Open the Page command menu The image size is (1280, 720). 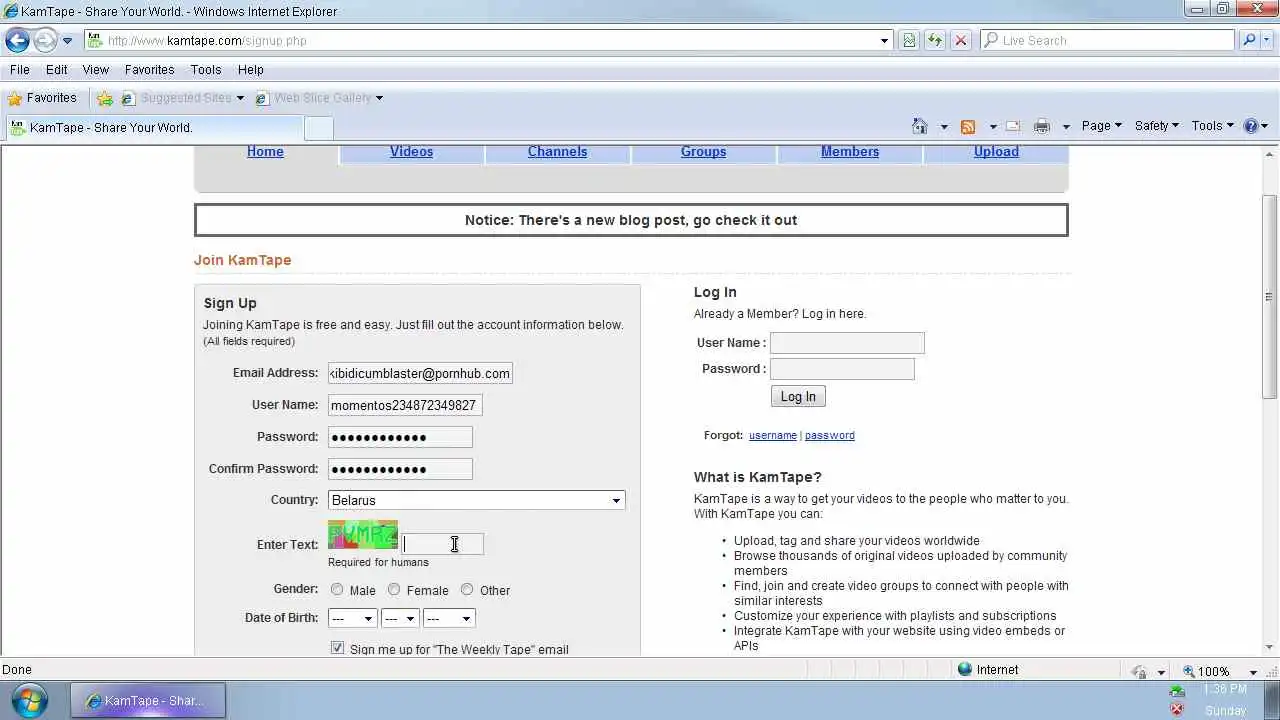coord(1101,126)
